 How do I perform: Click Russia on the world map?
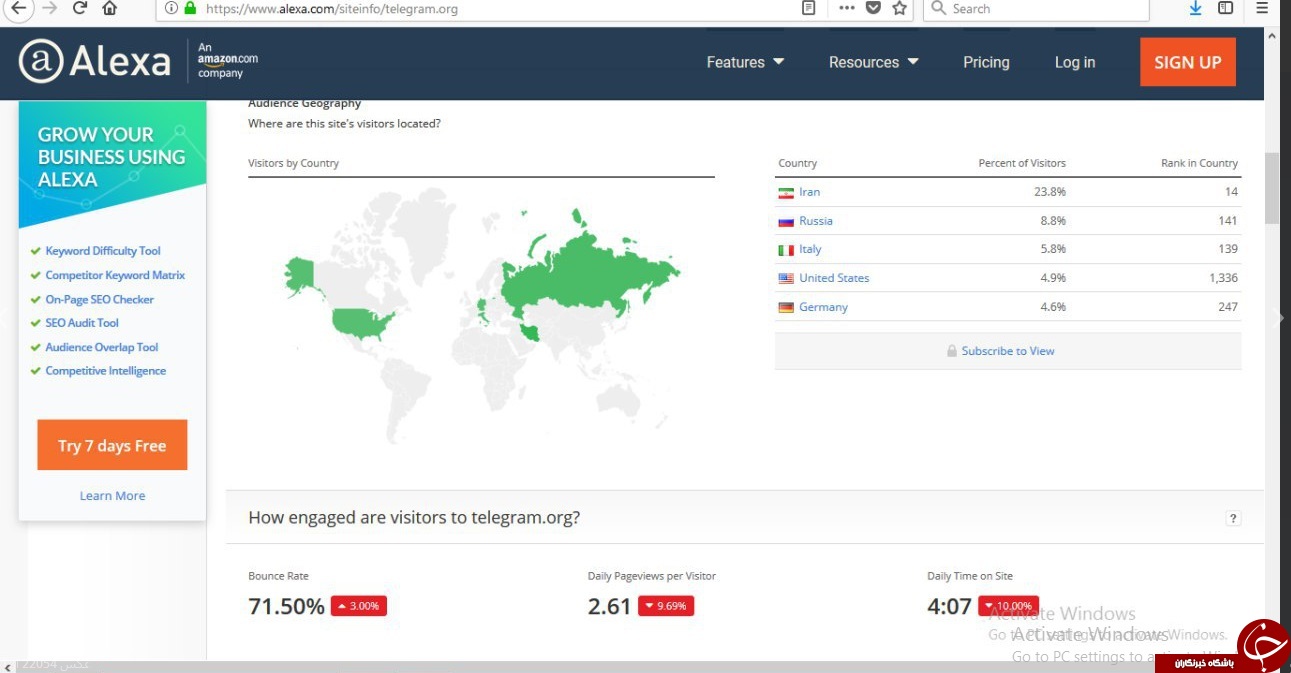pyautogui.click(x=590, y=270)
